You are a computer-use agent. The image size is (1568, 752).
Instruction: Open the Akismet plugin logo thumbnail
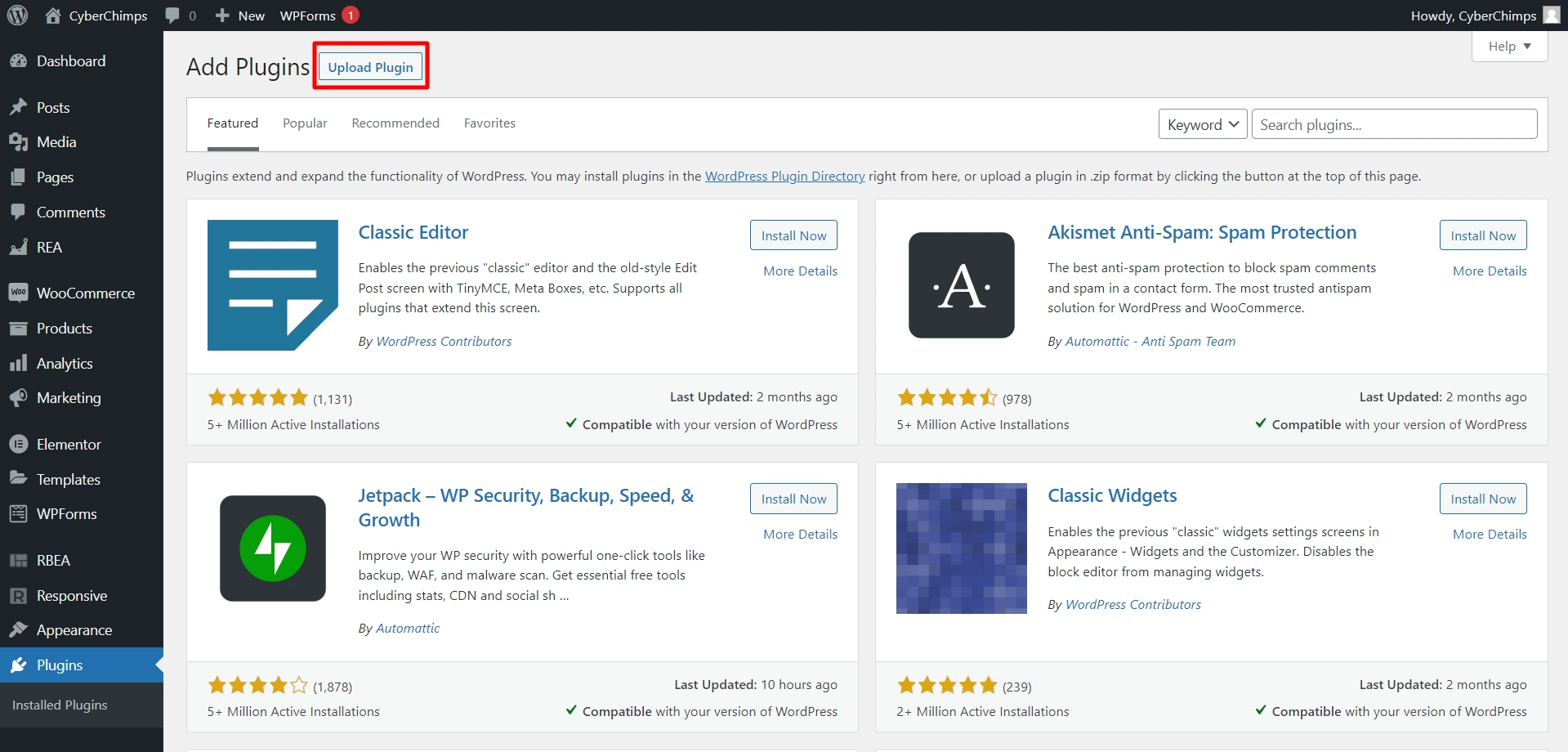[x=962, y=285]
